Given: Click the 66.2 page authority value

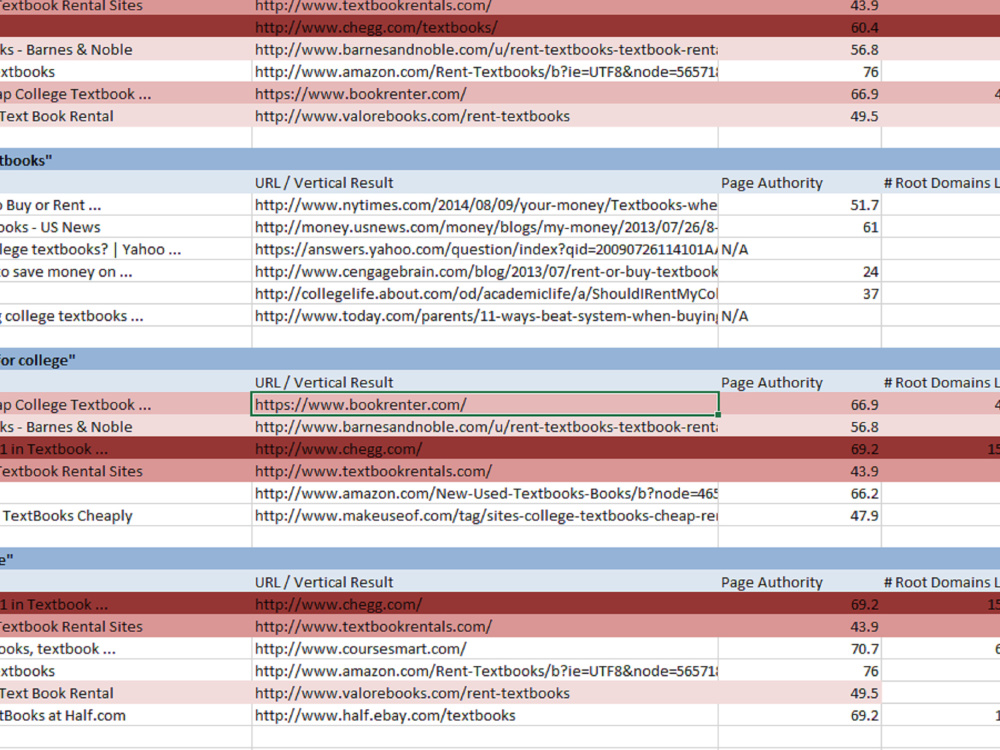Looking at the screenshot, I should [x=864, y=494].
